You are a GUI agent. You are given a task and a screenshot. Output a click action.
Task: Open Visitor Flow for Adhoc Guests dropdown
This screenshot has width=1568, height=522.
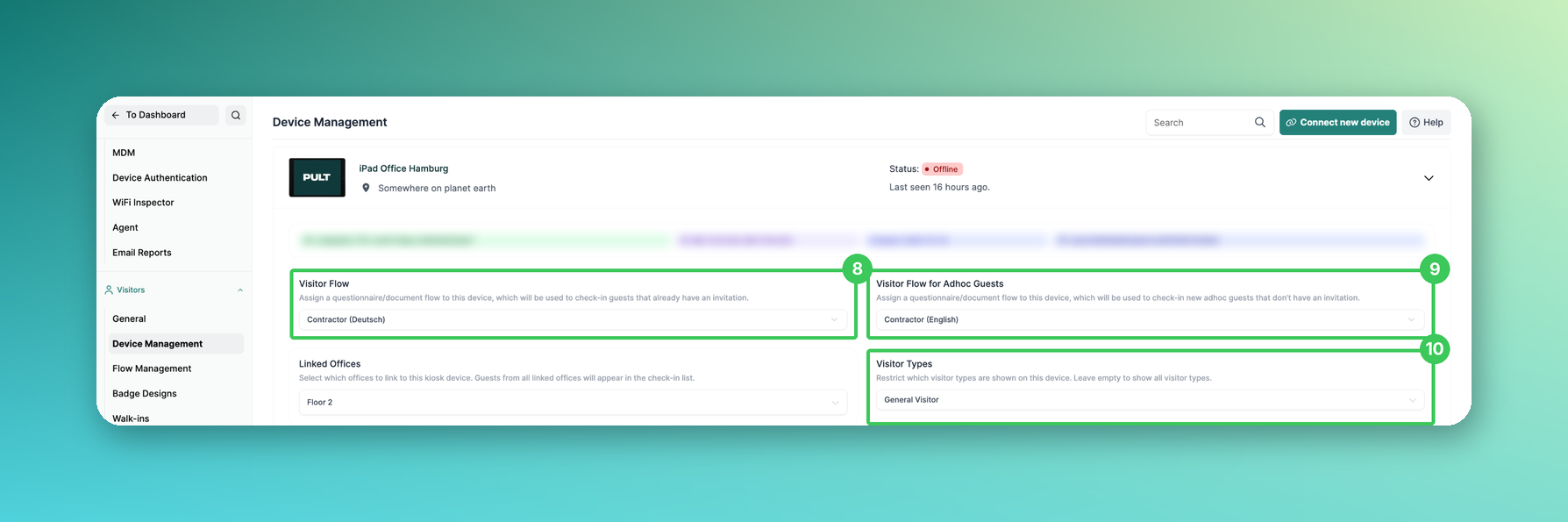(x=1150, y=319)
